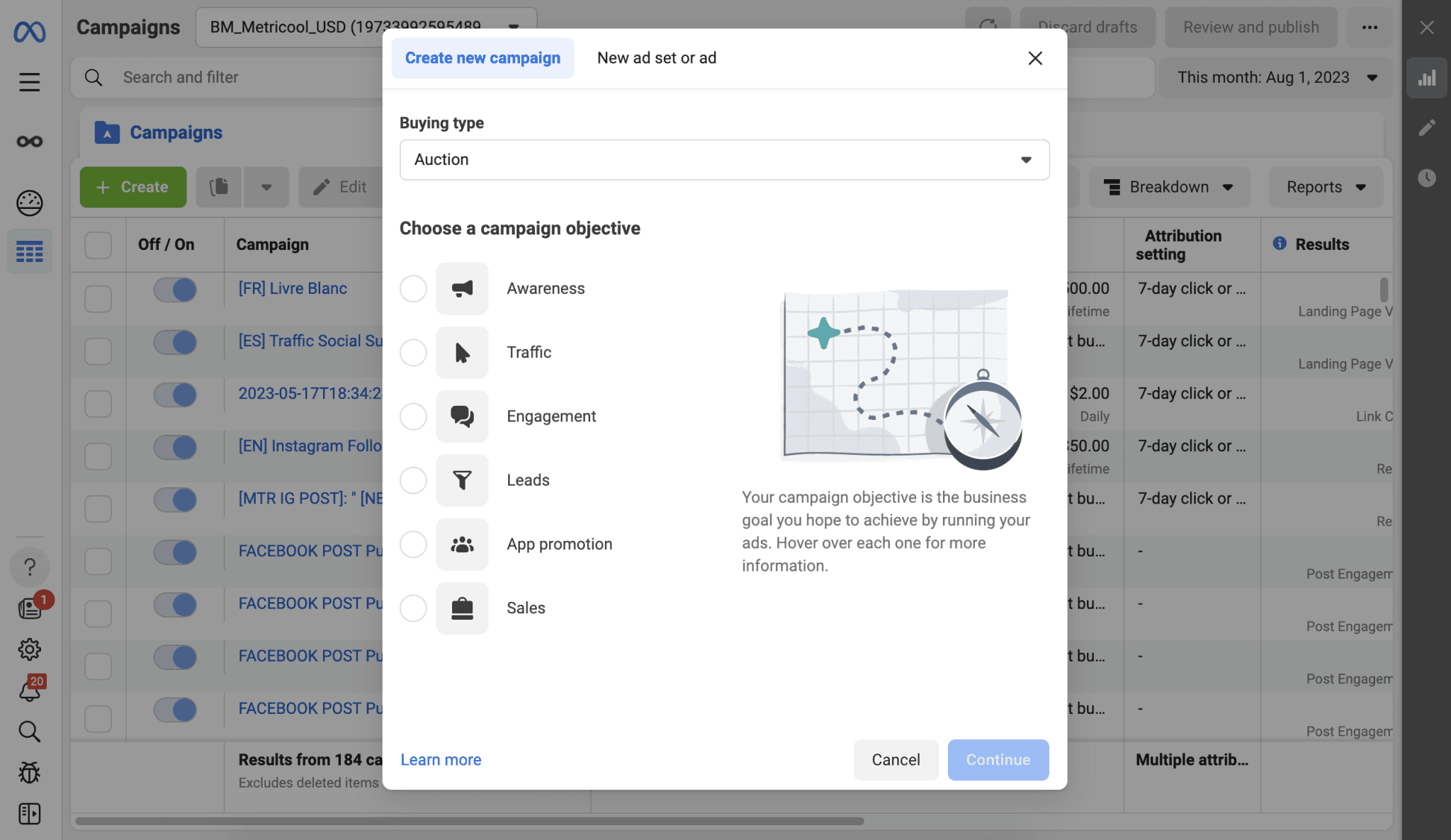Open the Ads Manager hamburger menu
1451x840 pixels.
coord(29,81)
